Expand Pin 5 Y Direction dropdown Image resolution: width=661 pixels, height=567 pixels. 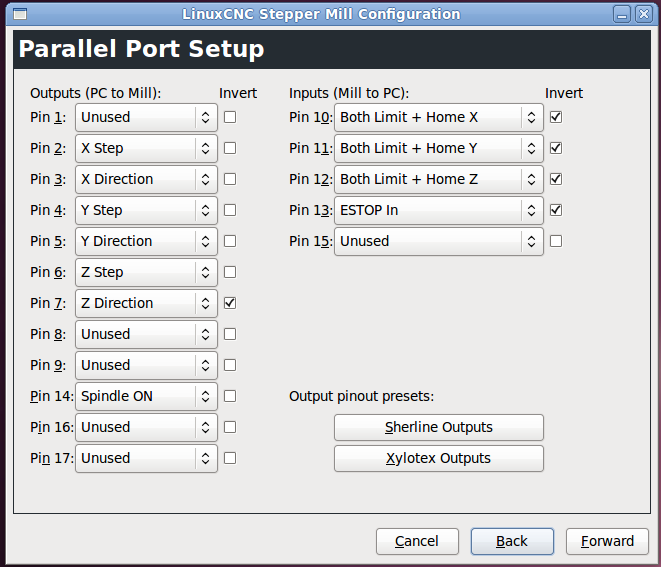146,241
